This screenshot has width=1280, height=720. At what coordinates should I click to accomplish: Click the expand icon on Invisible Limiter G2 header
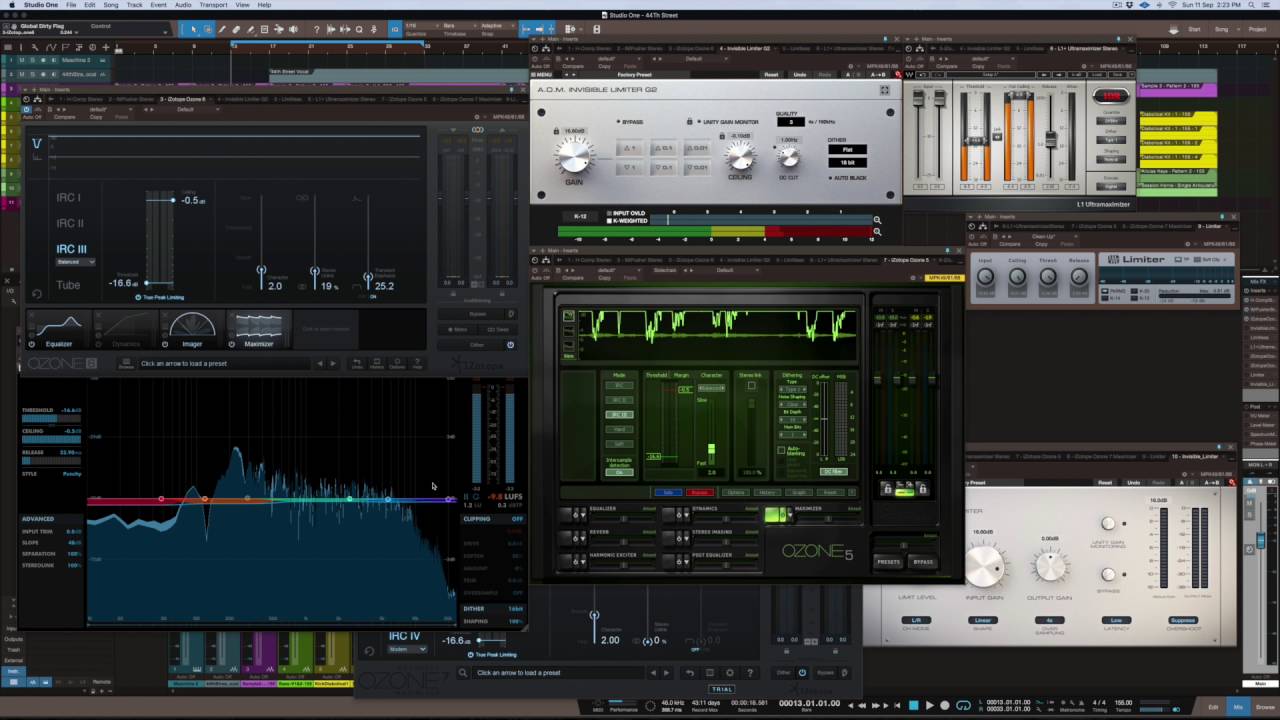tap(884, 90)
